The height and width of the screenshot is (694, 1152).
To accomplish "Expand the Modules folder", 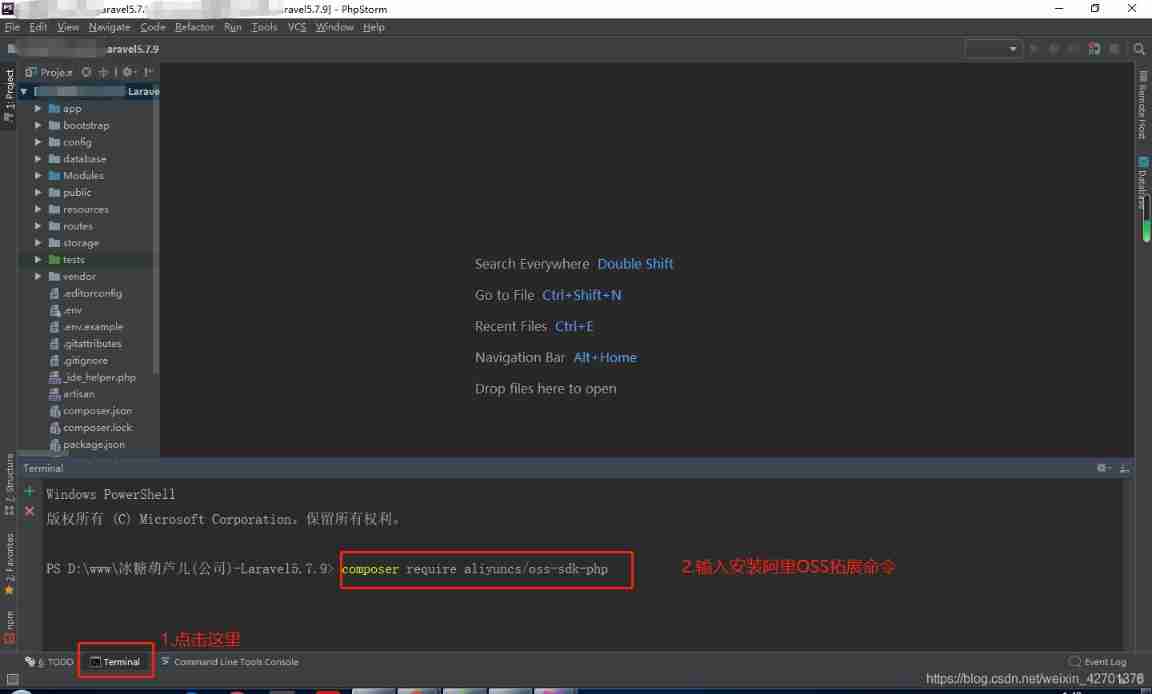I will pyautogui.click(x=38, y=175).
